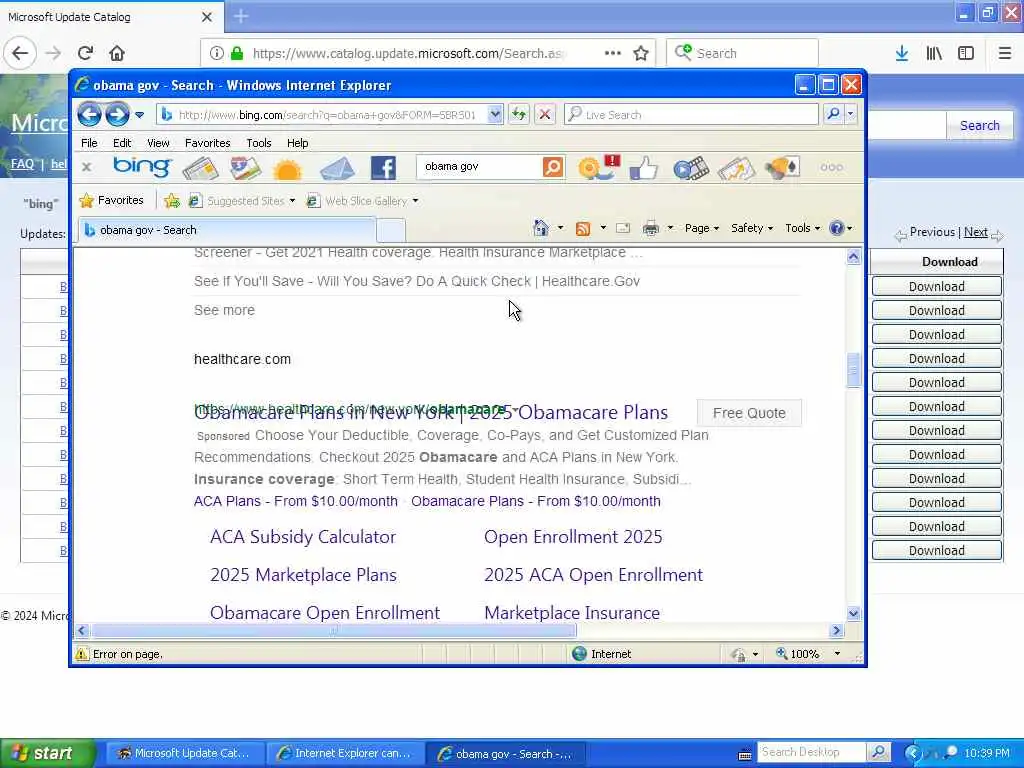This screenshot has height=768, width=1024.
Task: Click the IE Home icon
Action: 541,228
